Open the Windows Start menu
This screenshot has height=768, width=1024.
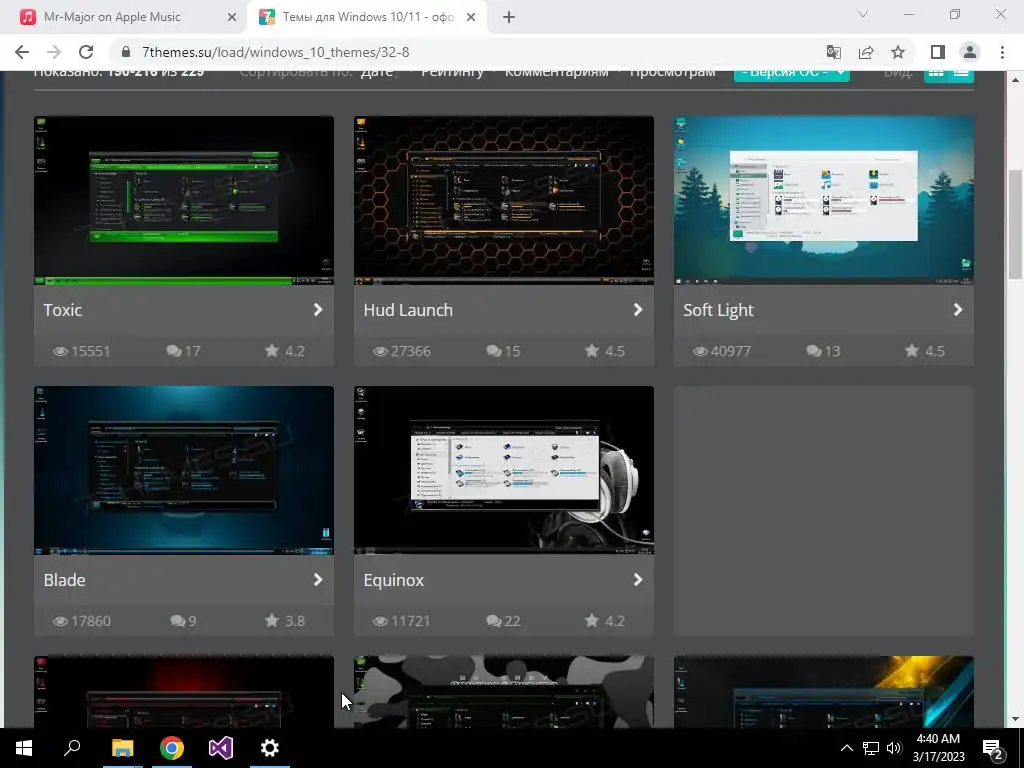(x=24, y=748)
